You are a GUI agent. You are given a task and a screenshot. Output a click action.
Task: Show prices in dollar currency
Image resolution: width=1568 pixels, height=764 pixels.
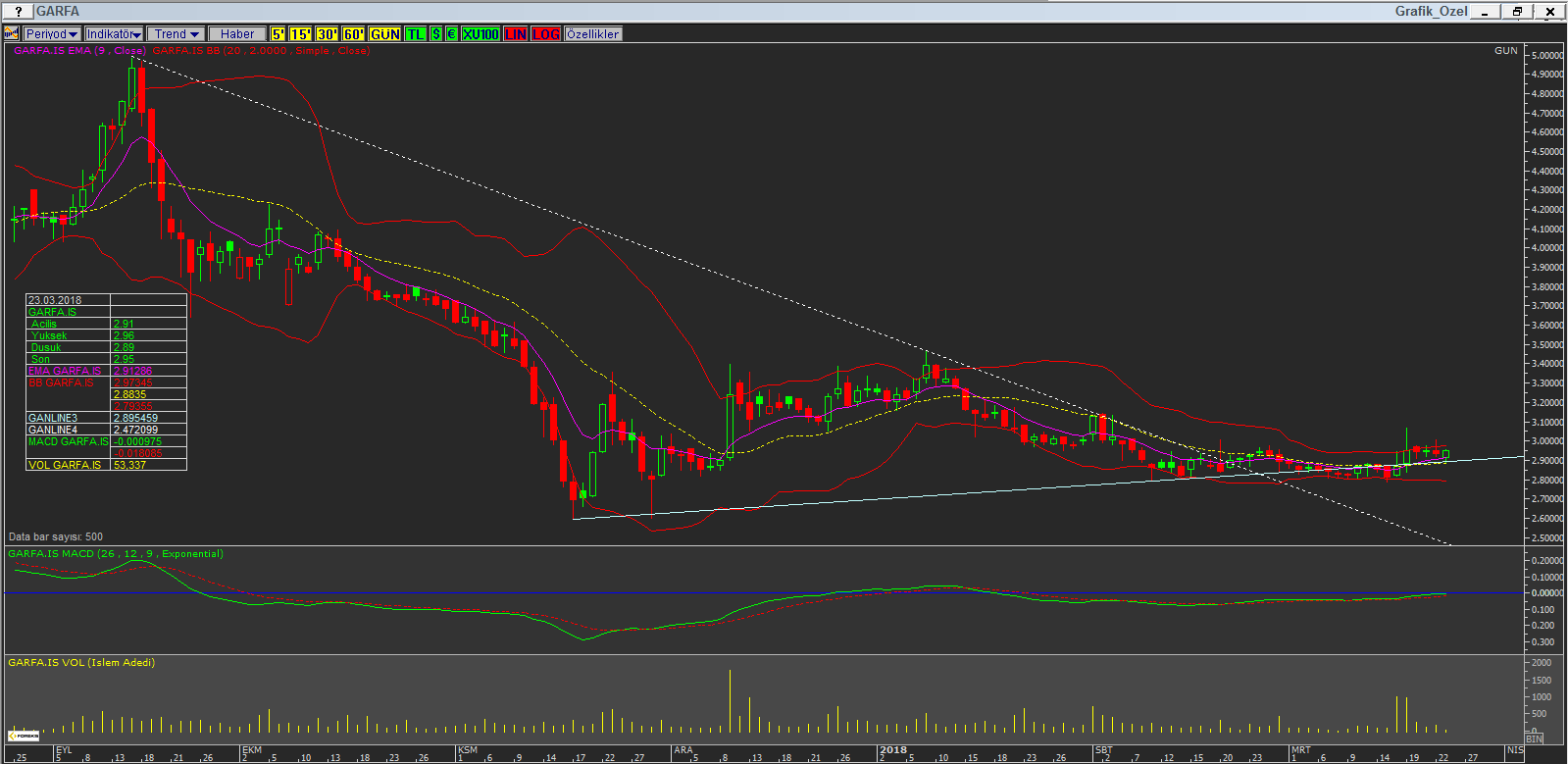click(436, 34)
